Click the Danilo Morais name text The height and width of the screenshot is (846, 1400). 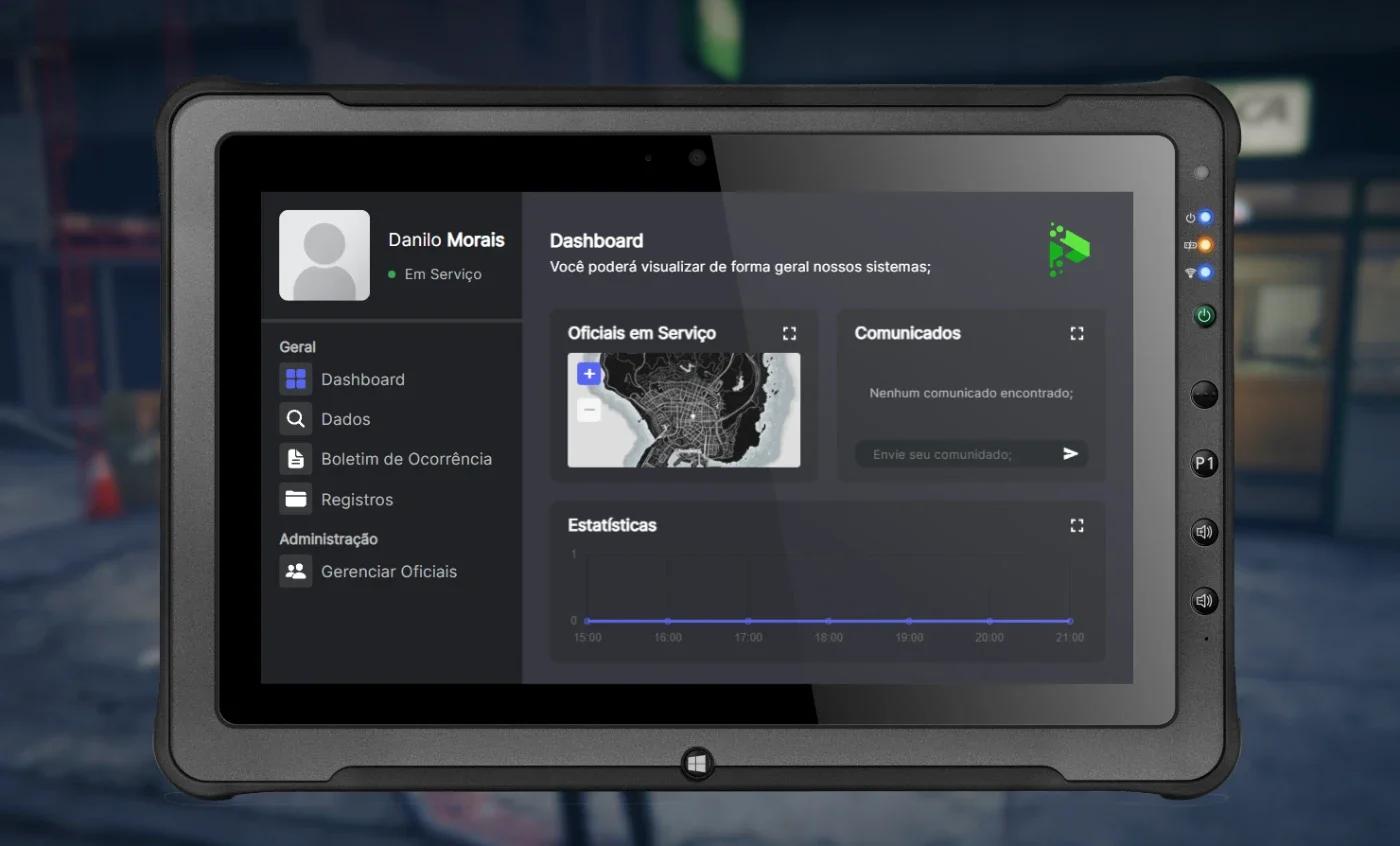pos(446,240)
